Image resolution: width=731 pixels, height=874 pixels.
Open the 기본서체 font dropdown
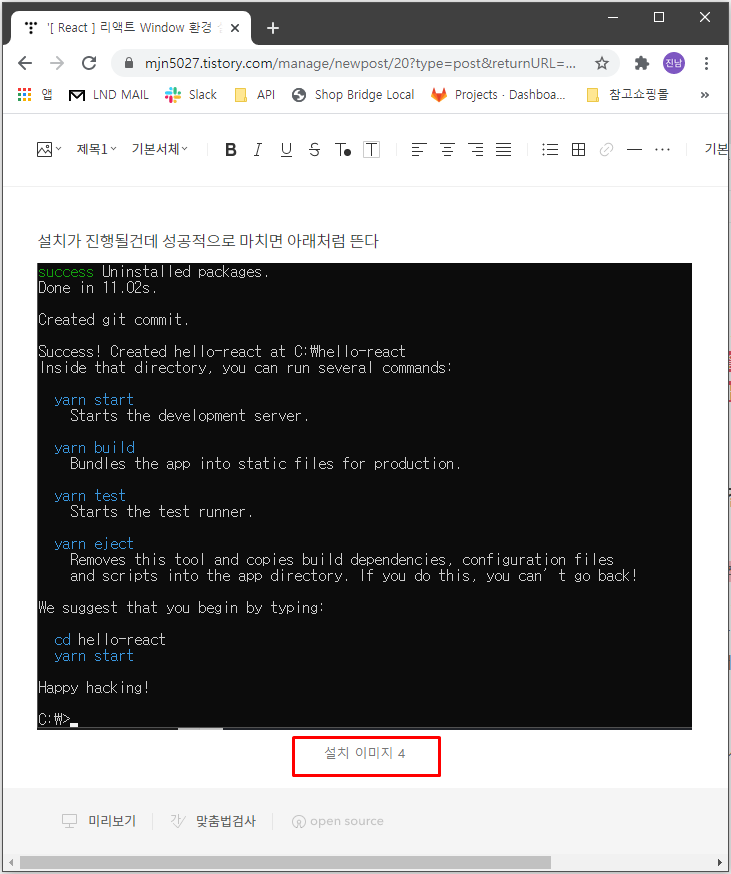coord(159,149)
